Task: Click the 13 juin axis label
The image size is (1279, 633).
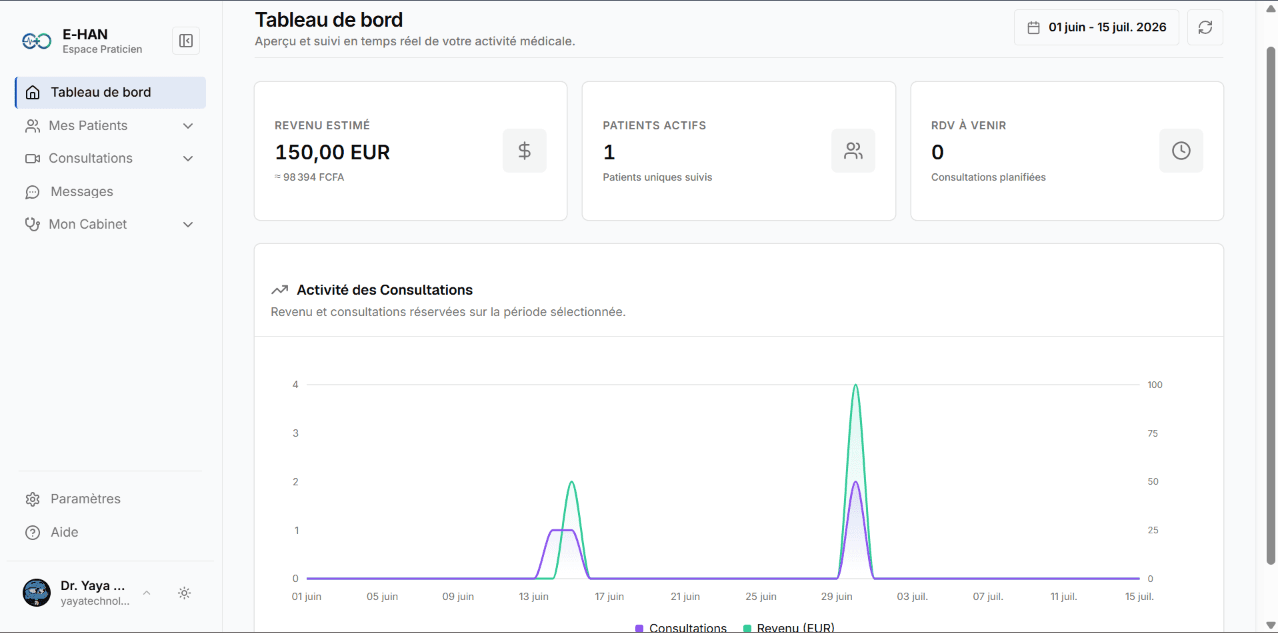Action: [533, 597]
